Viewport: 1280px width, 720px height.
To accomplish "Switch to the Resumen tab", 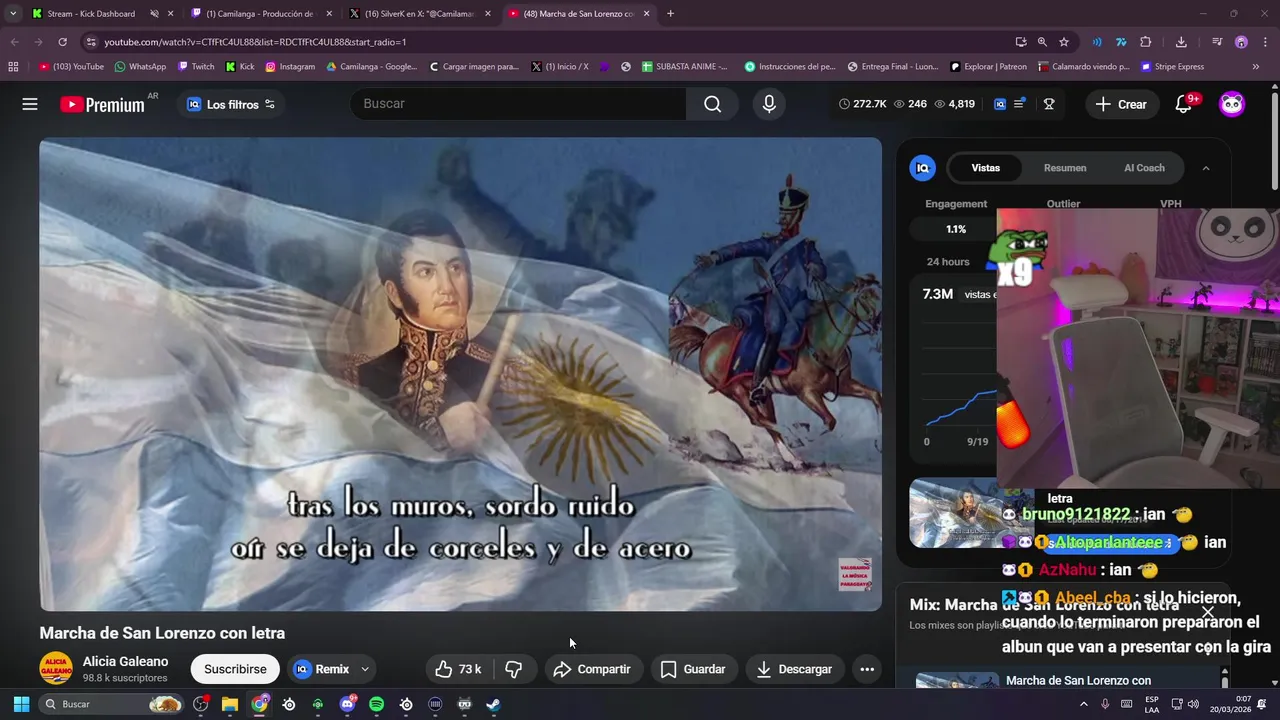I will tap(1065, 168).
